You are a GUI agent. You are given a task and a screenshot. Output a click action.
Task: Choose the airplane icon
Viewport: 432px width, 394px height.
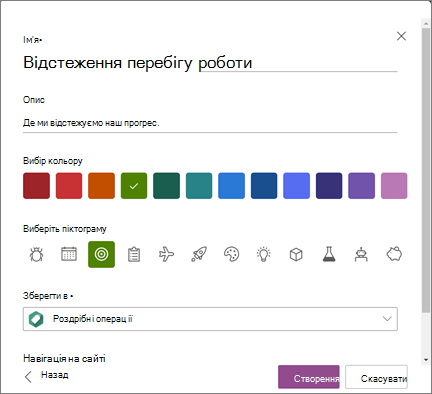[x=166, y=254]
